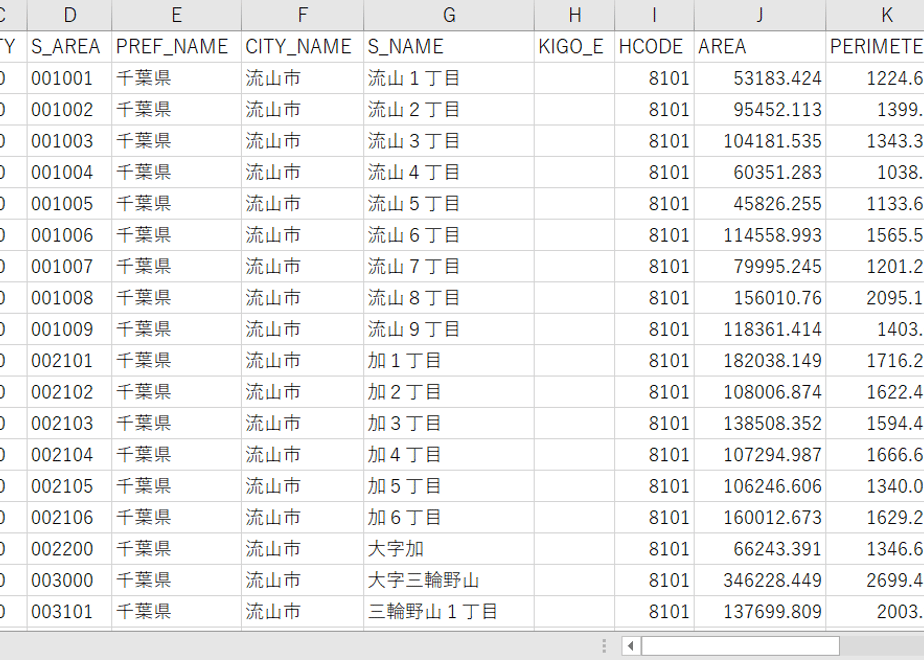The image size is (924, 660).
Task: Click the horizontal scrollbar thumb
Action: point(740,646)
